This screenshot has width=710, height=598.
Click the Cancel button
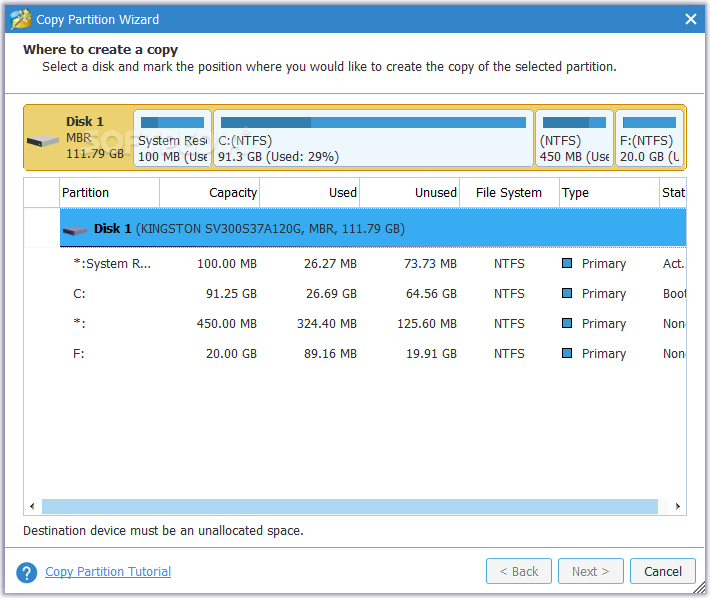663,571
